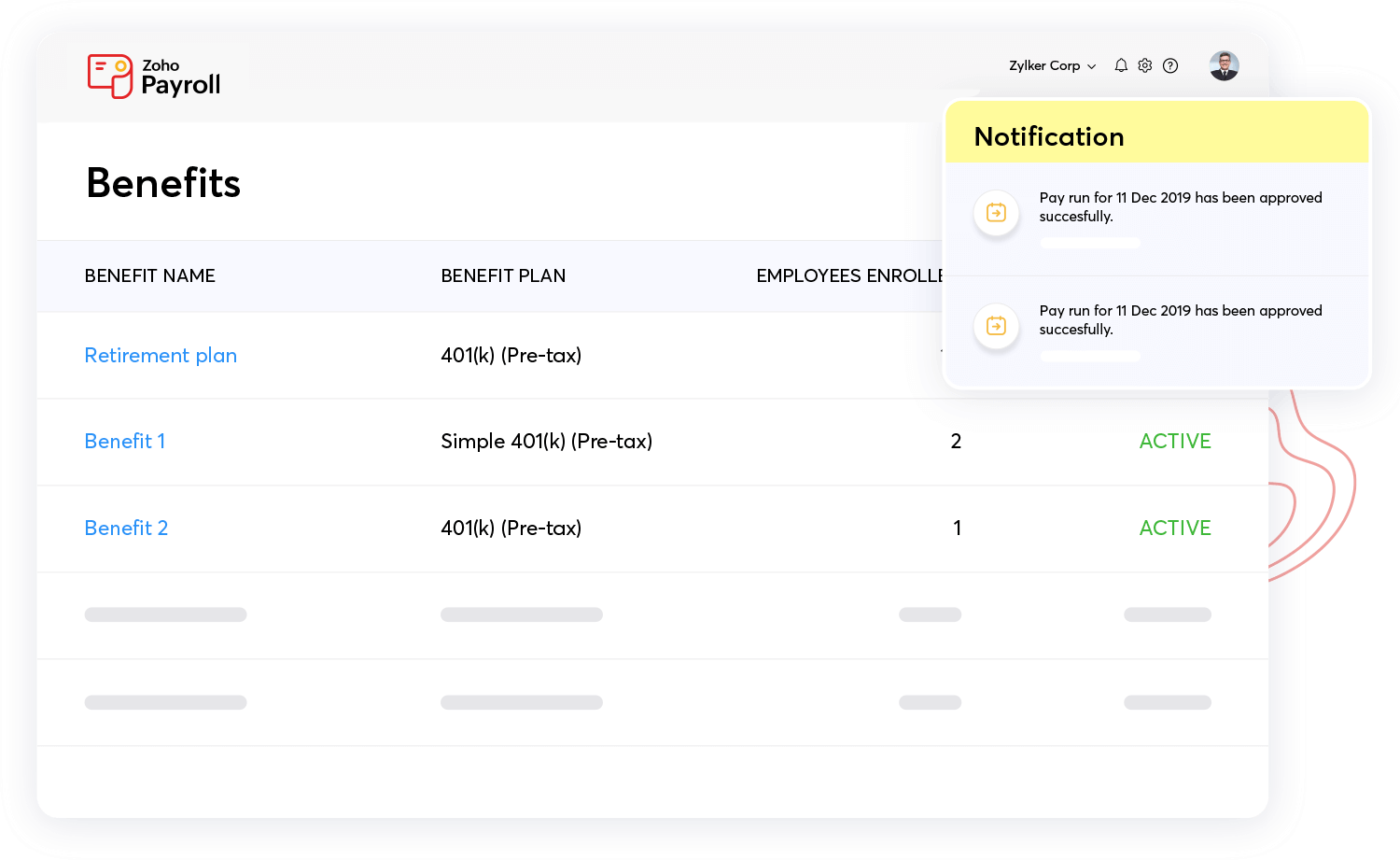Select the first pay run approval notification message
Viewport: 1400px width, 860px height.
1181,206
